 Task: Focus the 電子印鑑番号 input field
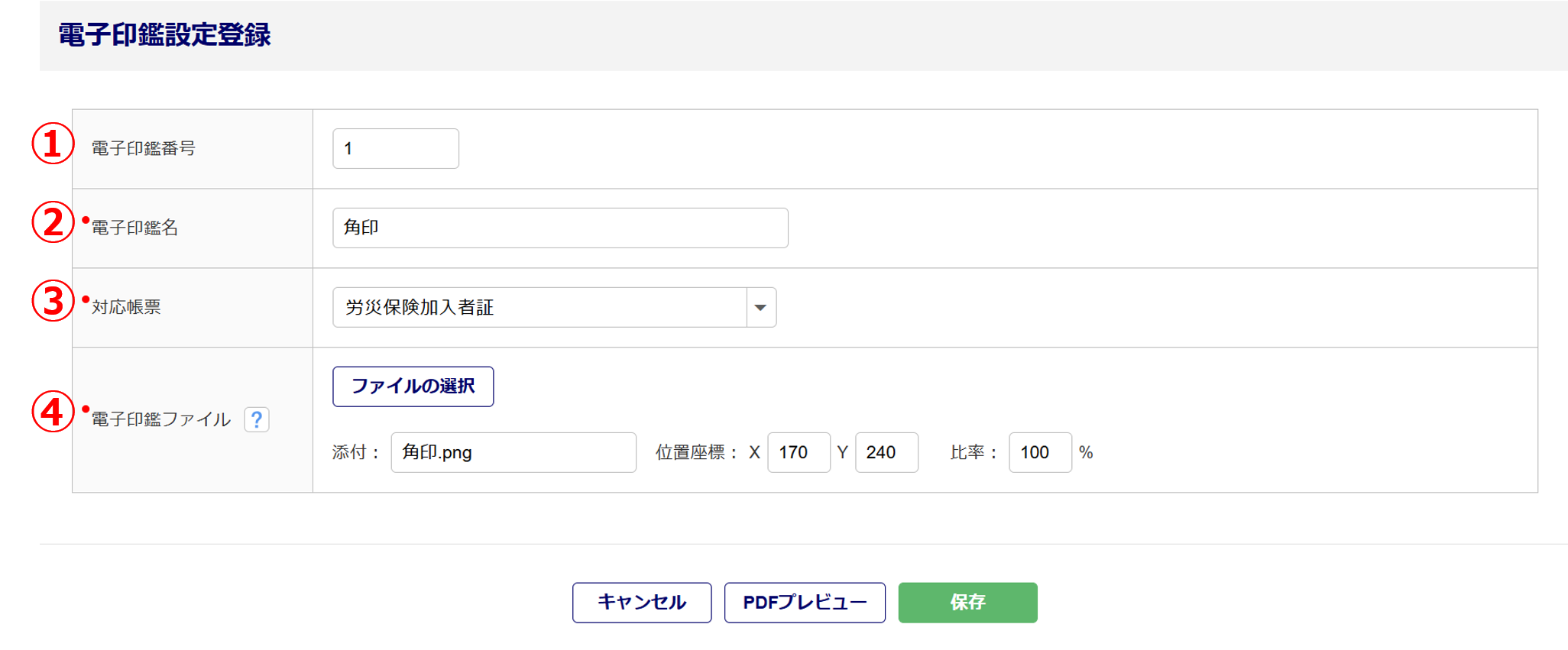pyautogui.click(x=395, y=149)
